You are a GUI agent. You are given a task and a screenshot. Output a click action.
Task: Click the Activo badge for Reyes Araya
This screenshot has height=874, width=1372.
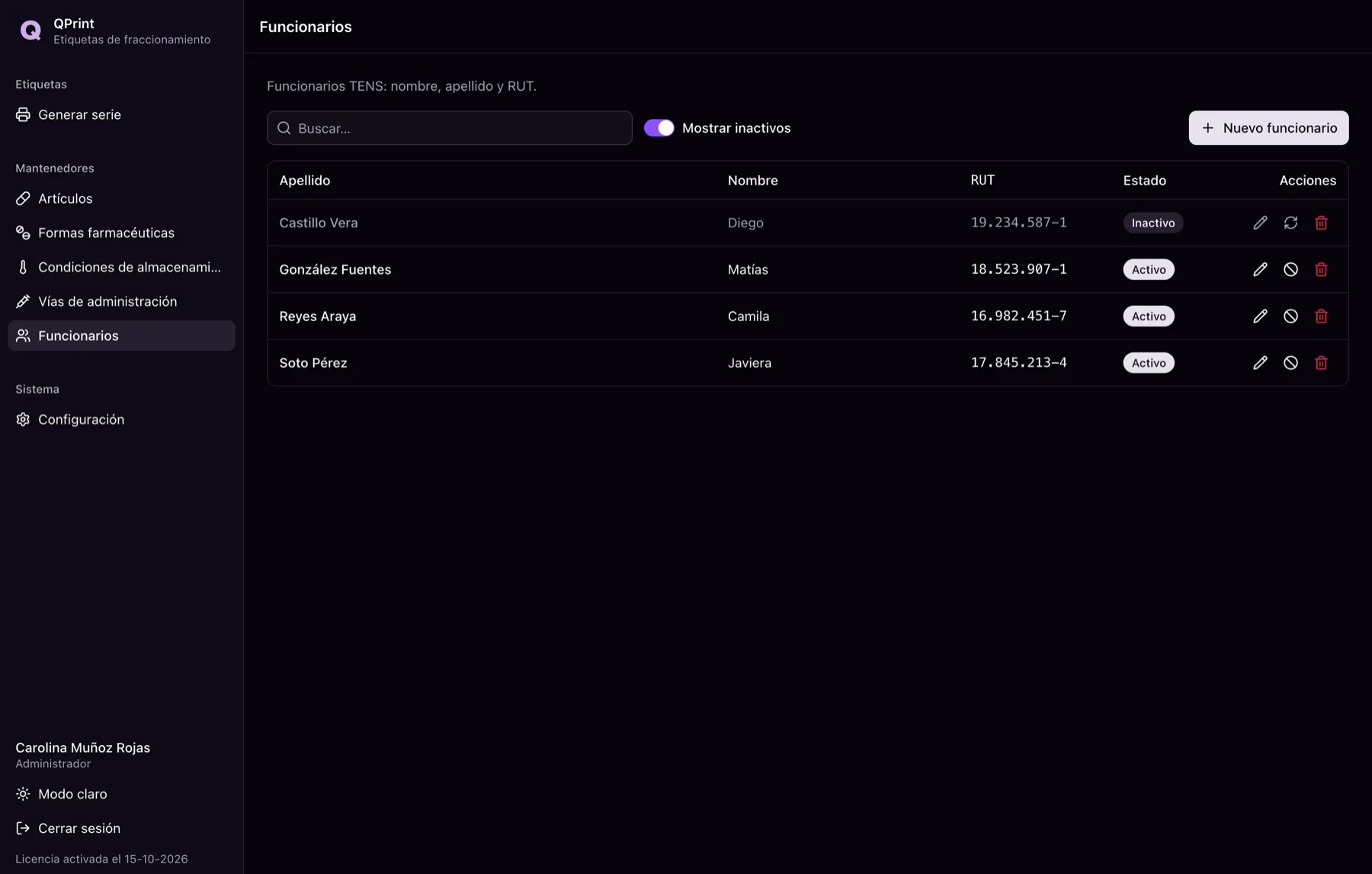(x=1149, y=316)
